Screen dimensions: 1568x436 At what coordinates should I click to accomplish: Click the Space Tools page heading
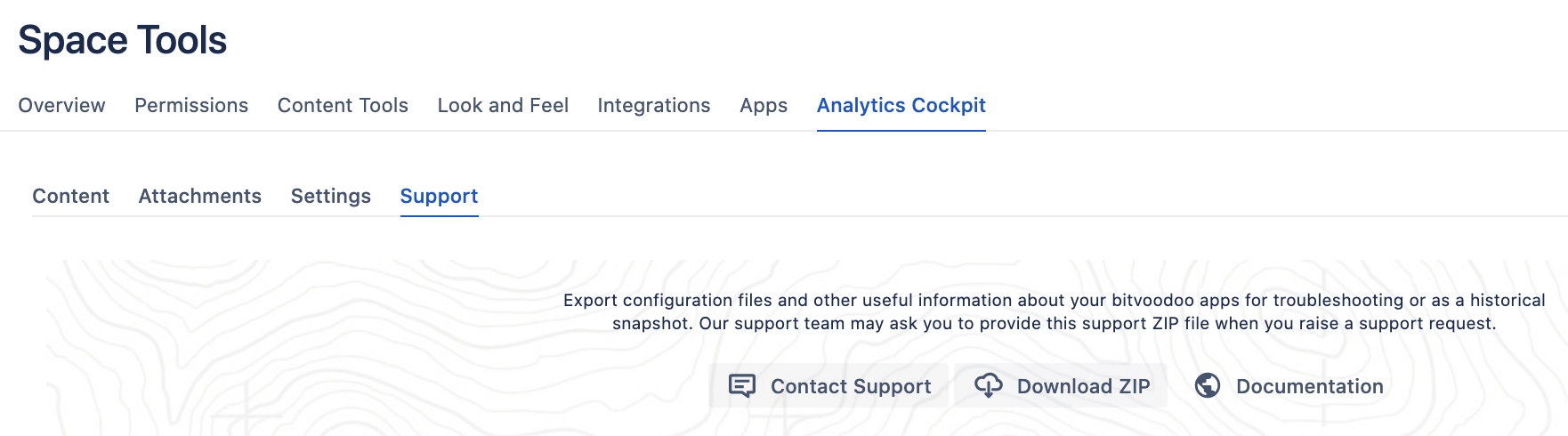[x=123, y=40]
